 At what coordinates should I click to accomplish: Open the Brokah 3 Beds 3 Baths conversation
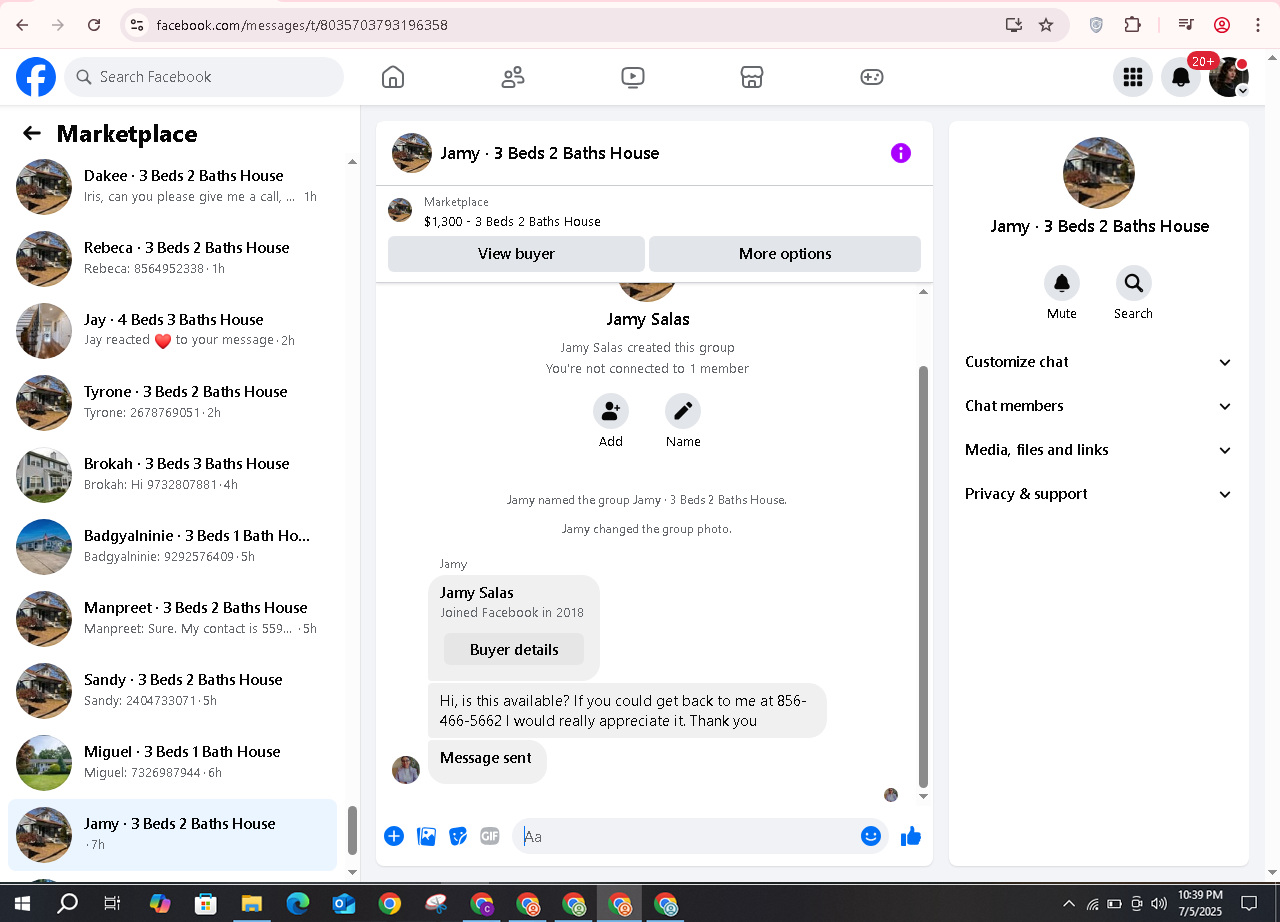click(173, 475)
